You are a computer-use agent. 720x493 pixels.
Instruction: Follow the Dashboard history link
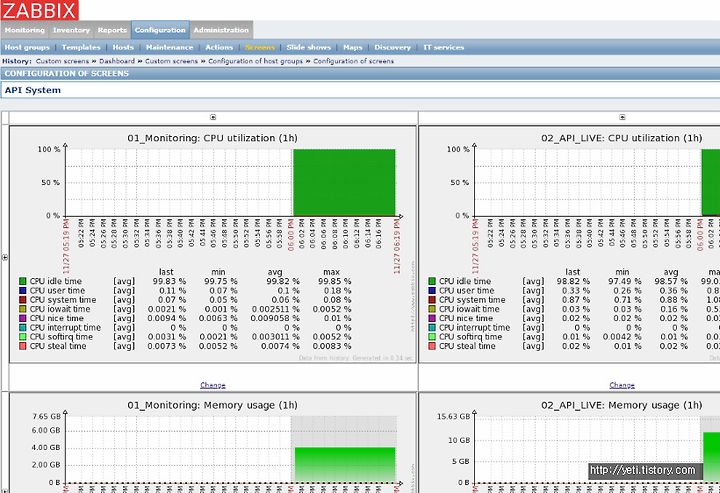coord(117,61)
